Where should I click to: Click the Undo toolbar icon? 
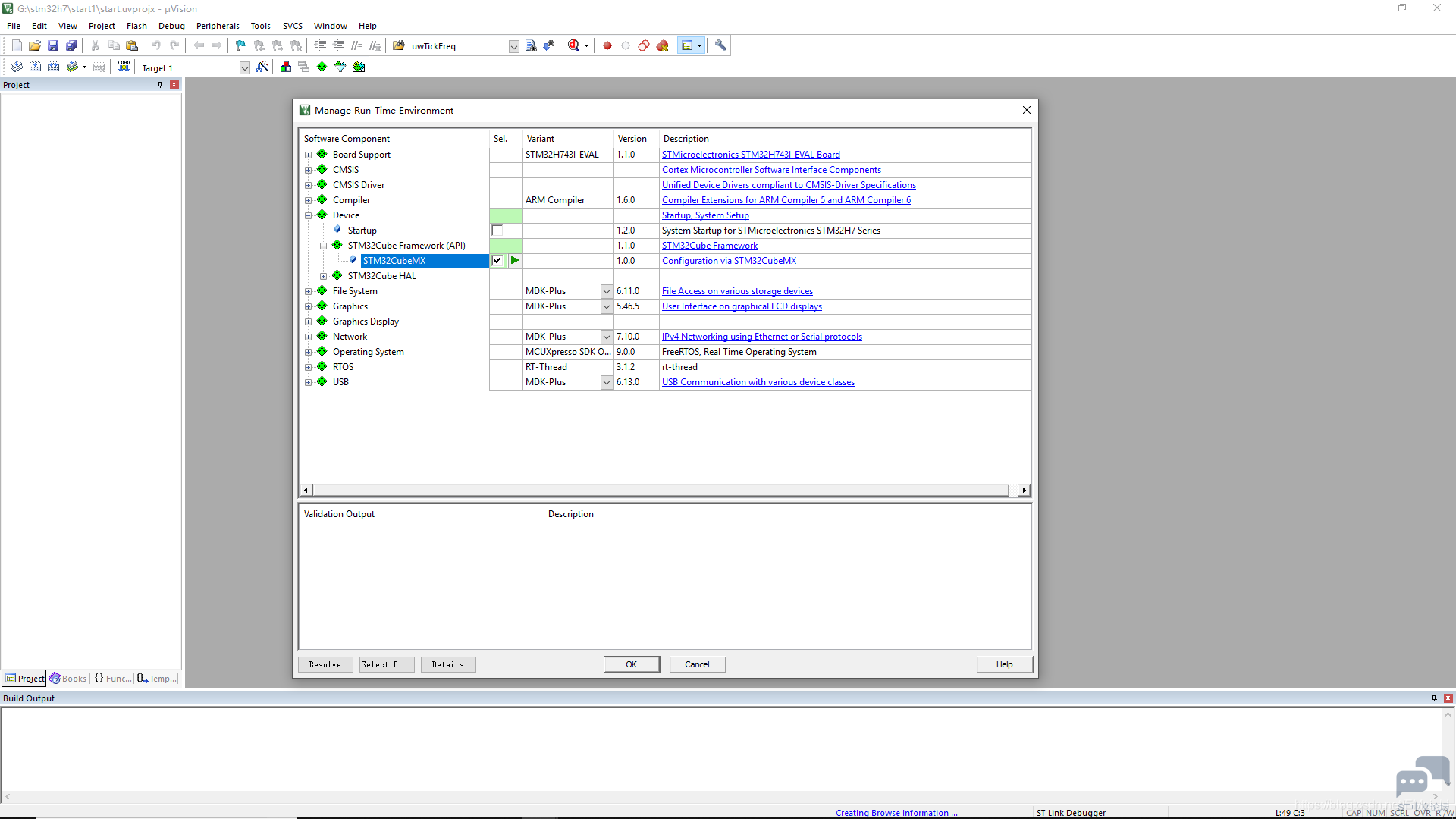point(156,45)
